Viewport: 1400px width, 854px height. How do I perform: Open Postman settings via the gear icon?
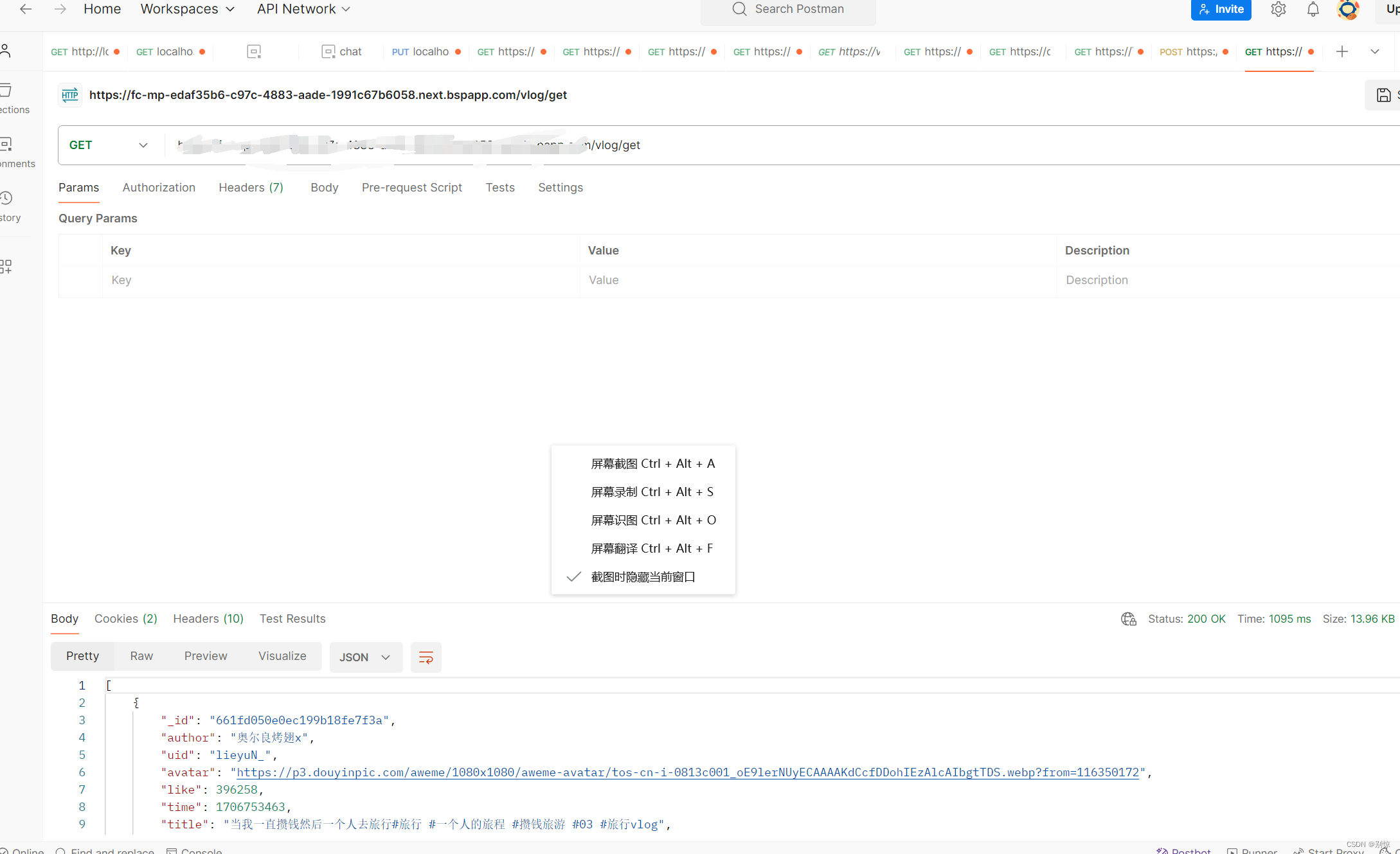[1279, 9]
